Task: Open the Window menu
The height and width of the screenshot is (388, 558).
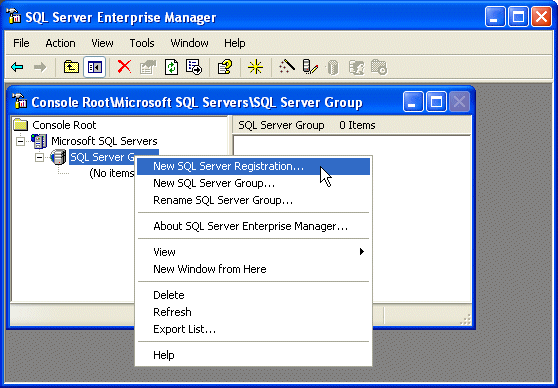Action: 189,43
